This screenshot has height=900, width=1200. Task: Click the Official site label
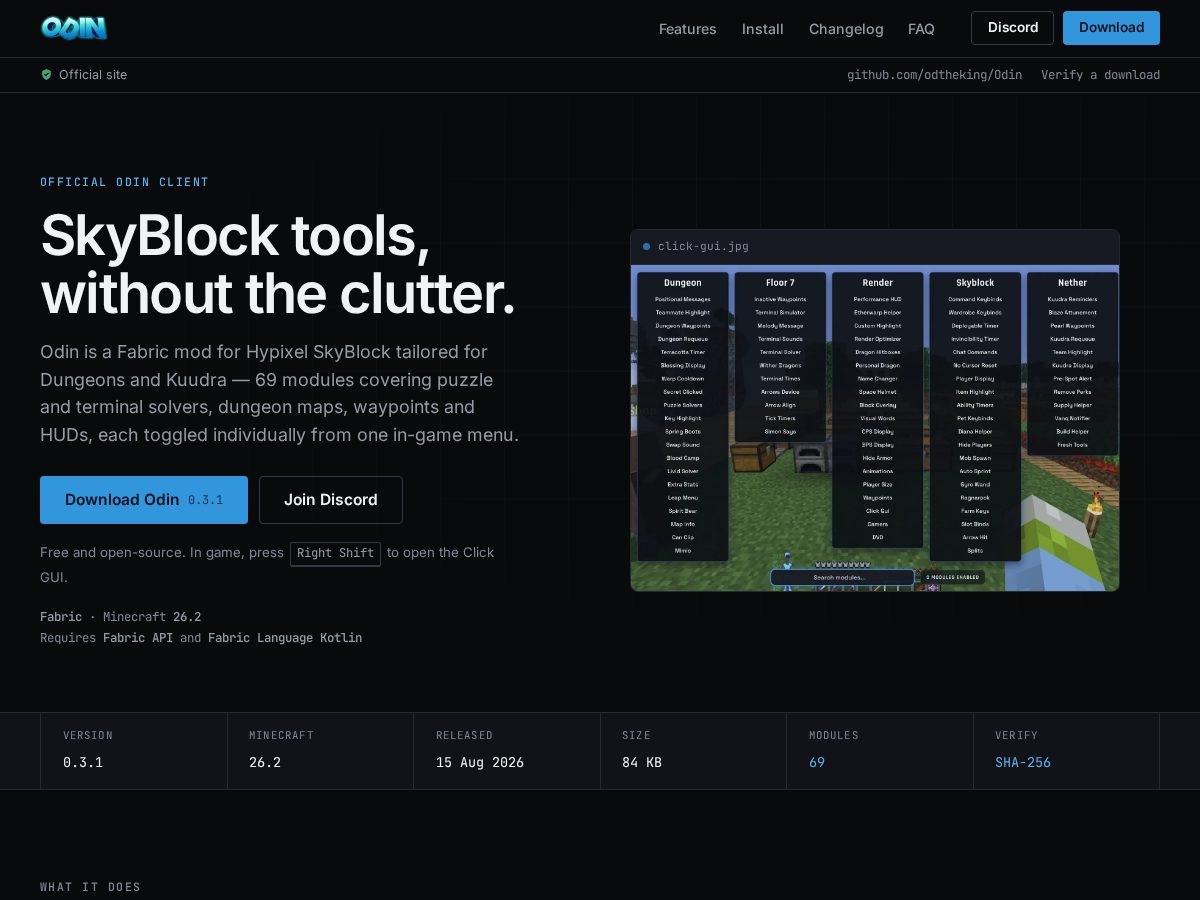(x=93, y=74)
